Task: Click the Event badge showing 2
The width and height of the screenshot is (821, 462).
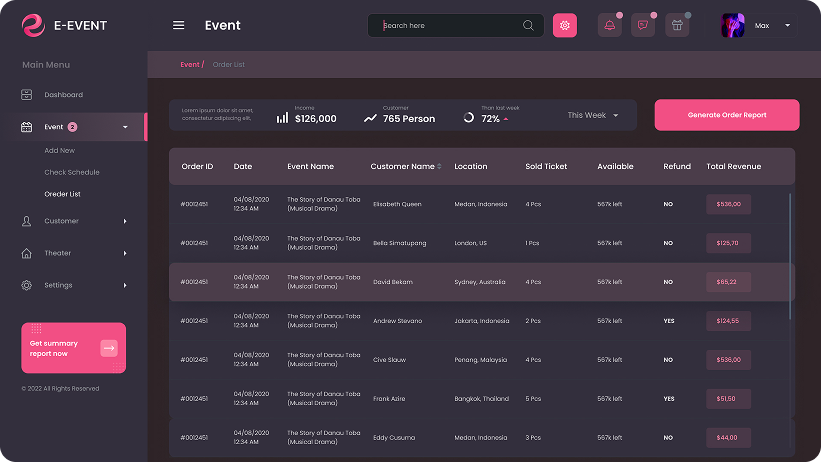Action: [72, 127]
